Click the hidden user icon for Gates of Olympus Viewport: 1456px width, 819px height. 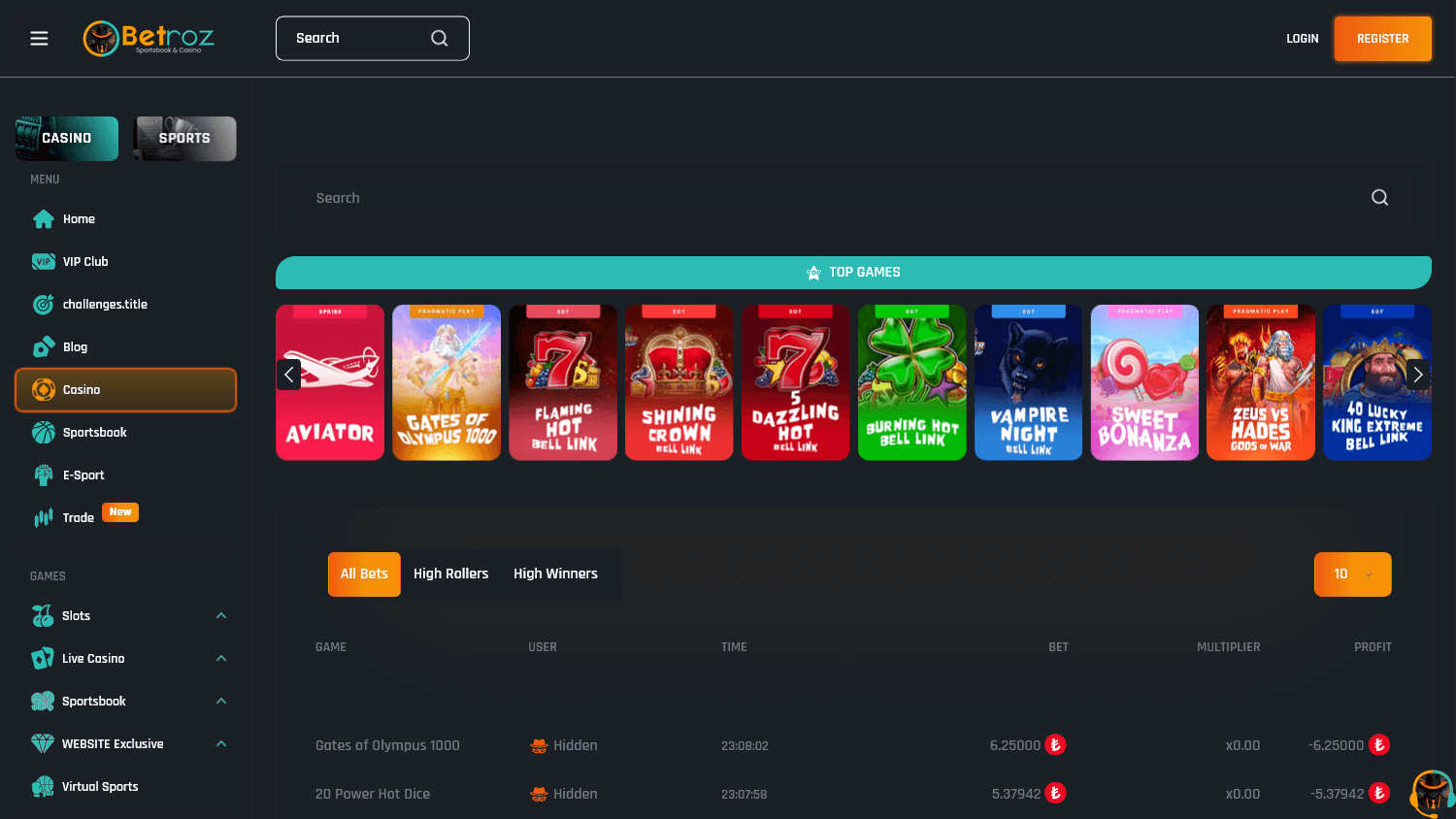coord(539,746)
